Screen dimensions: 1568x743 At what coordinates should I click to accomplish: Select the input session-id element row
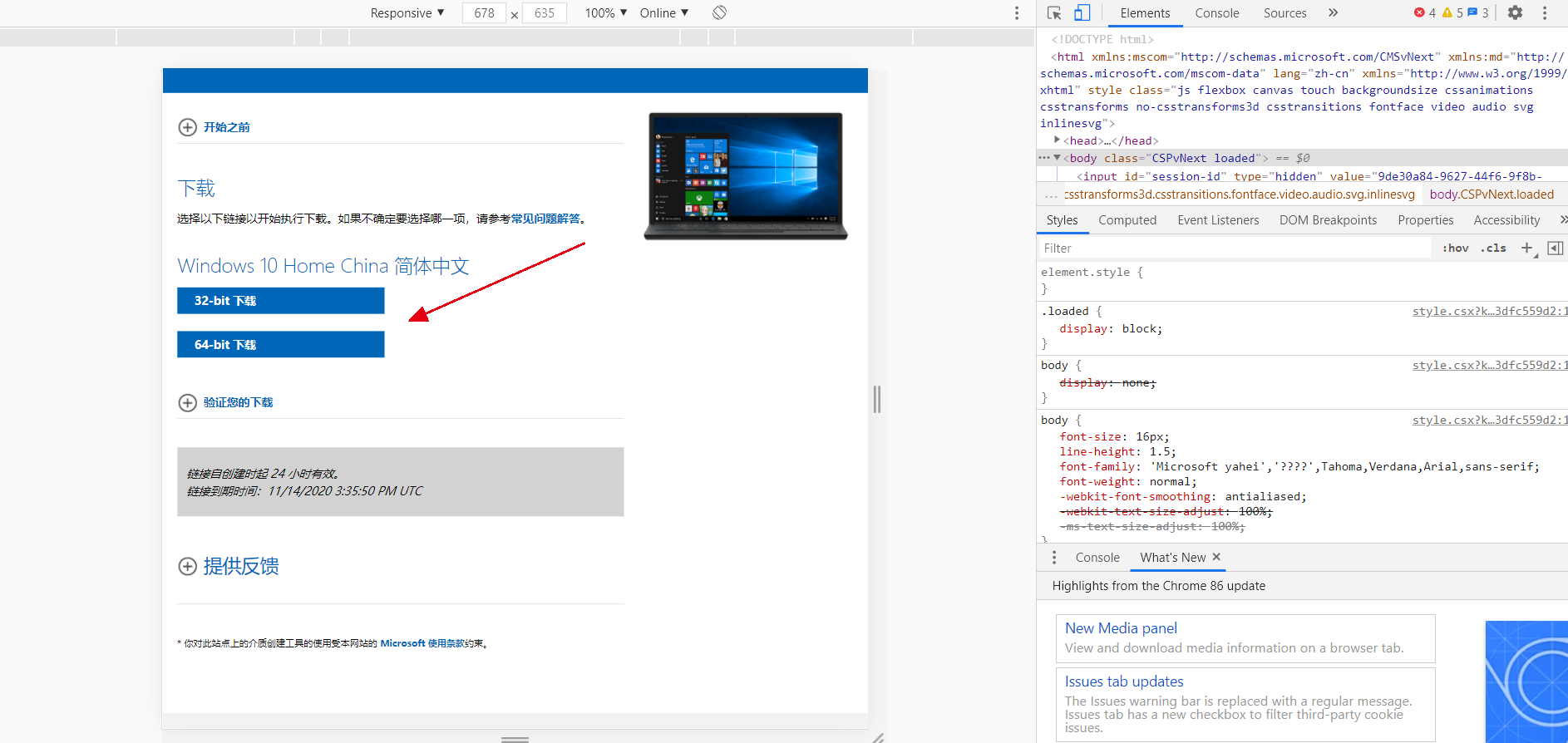point(1302,176)
